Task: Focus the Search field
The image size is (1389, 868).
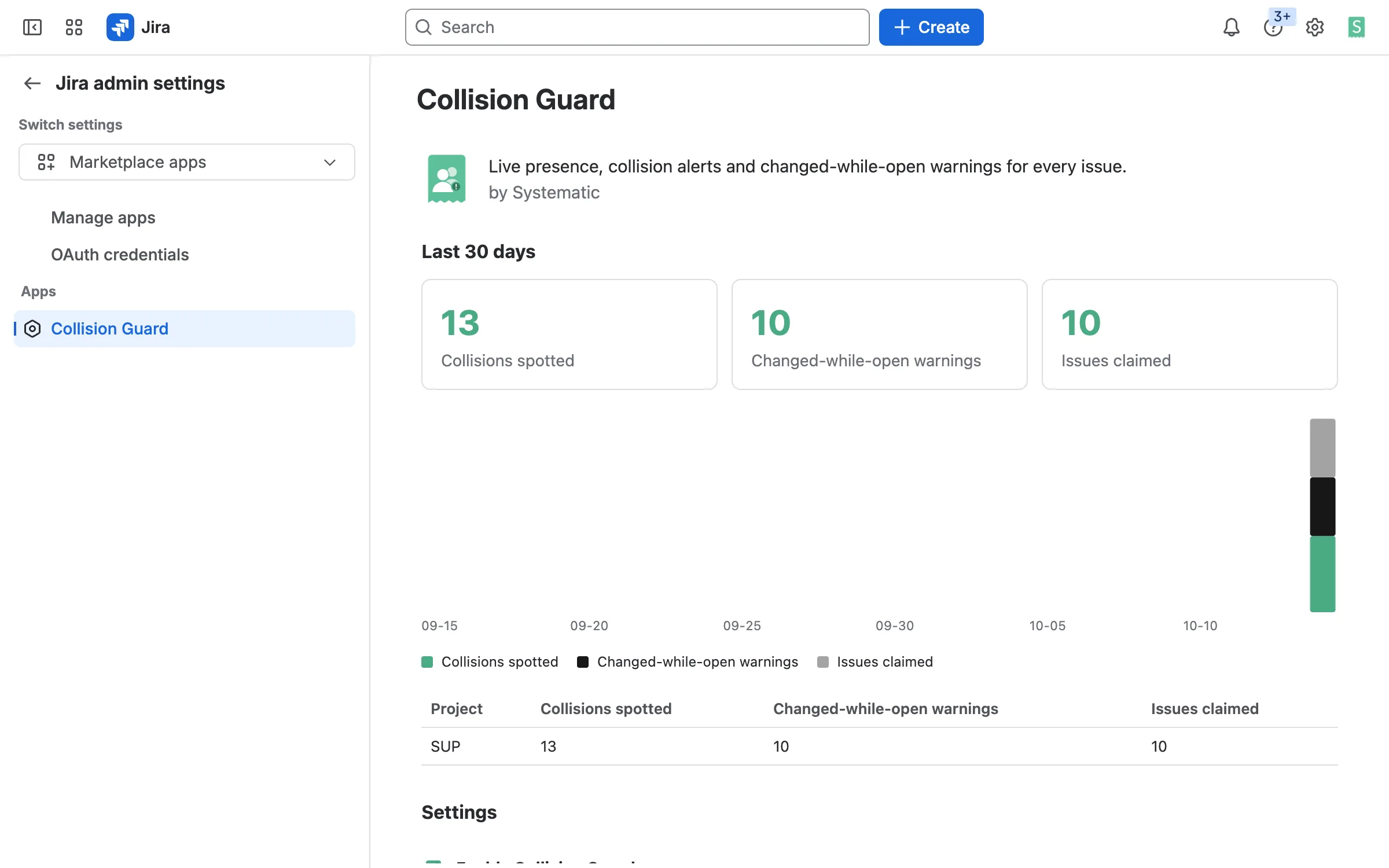Action: click(x=637, y=27)
